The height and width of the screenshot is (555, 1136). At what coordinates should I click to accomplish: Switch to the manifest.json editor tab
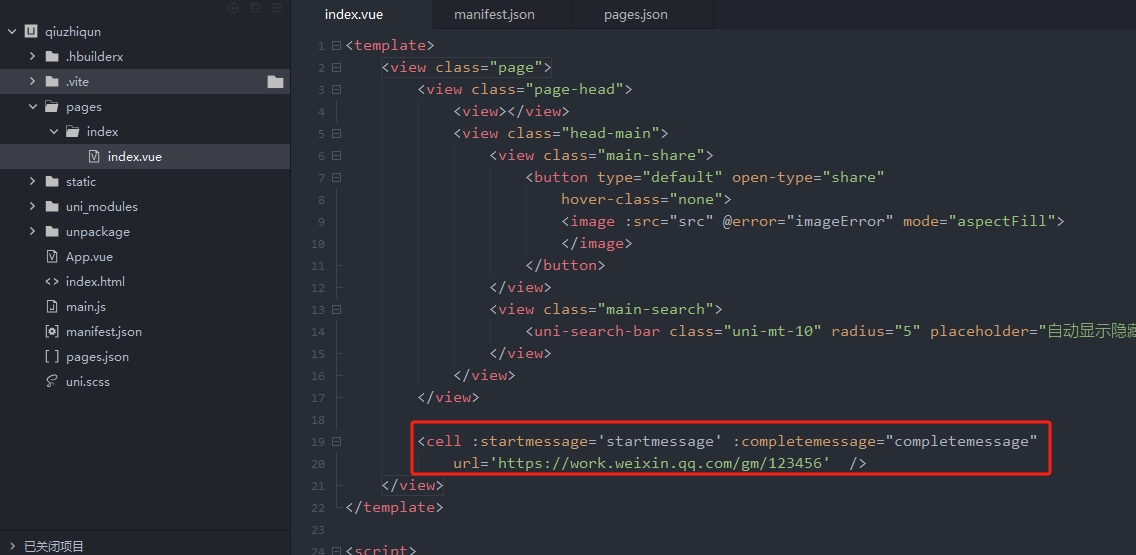point(501,14)
